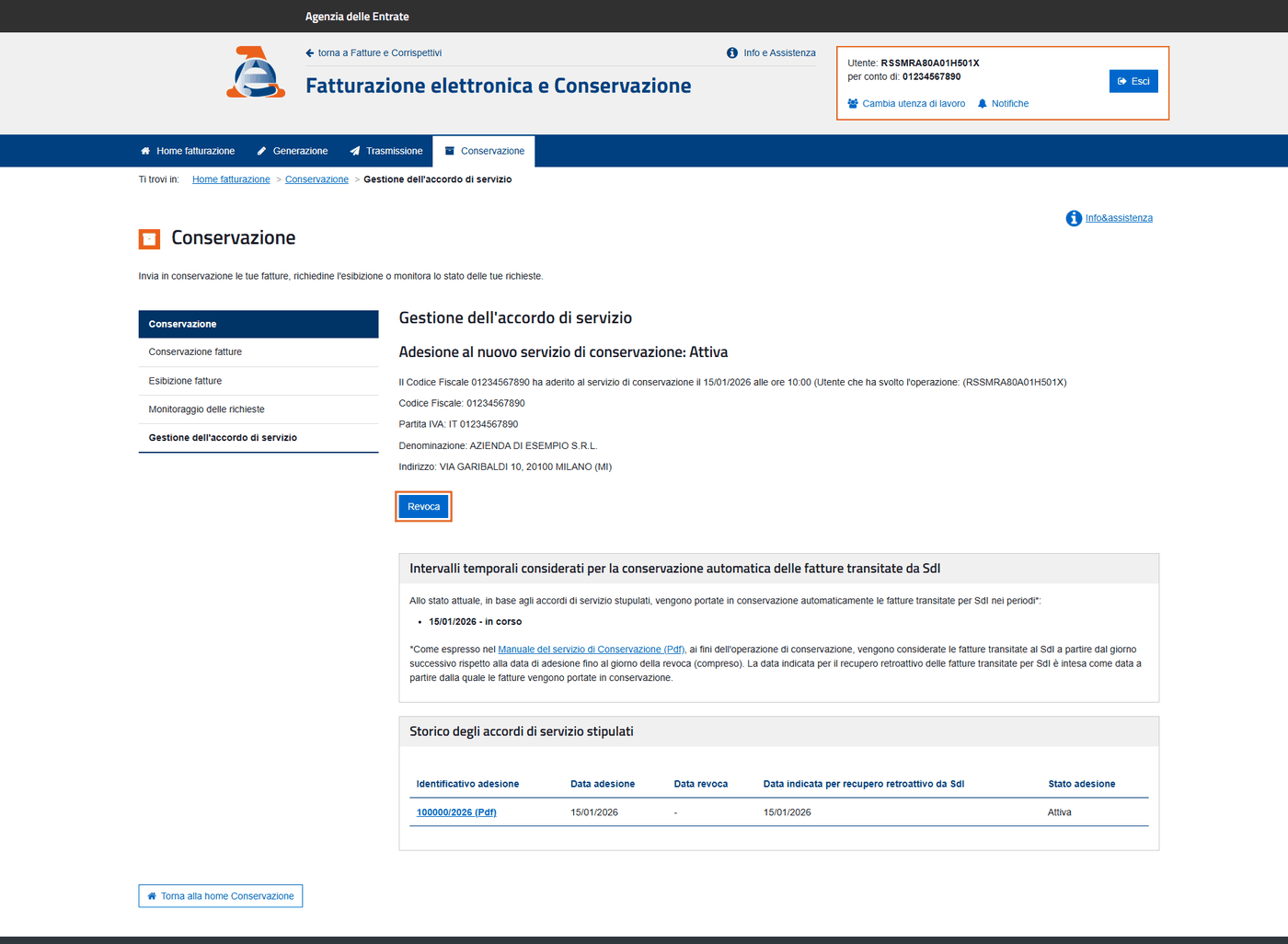Image resolution: width=1288 pixels, height=944 pixels.
Task: Click the '15/01/2026 - in corso' period entry
Action: [x=476, y=622]
